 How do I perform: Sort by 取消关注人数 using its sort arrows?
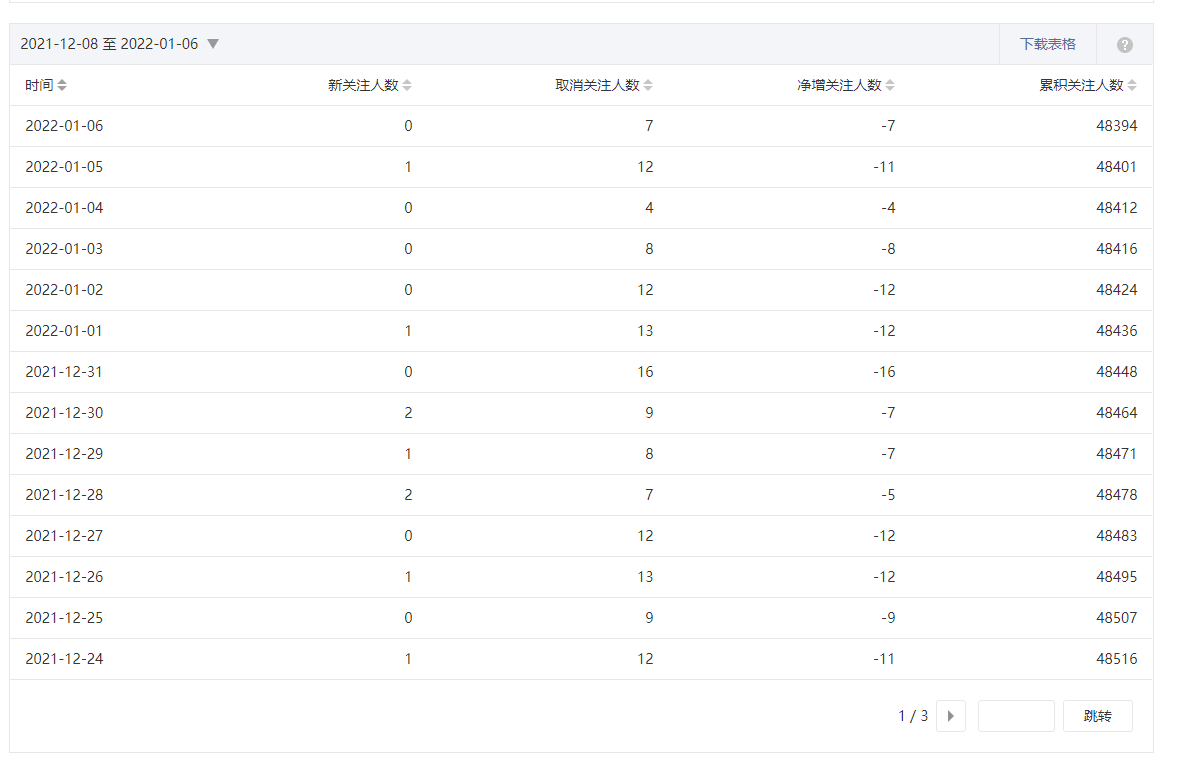(648, 86)
